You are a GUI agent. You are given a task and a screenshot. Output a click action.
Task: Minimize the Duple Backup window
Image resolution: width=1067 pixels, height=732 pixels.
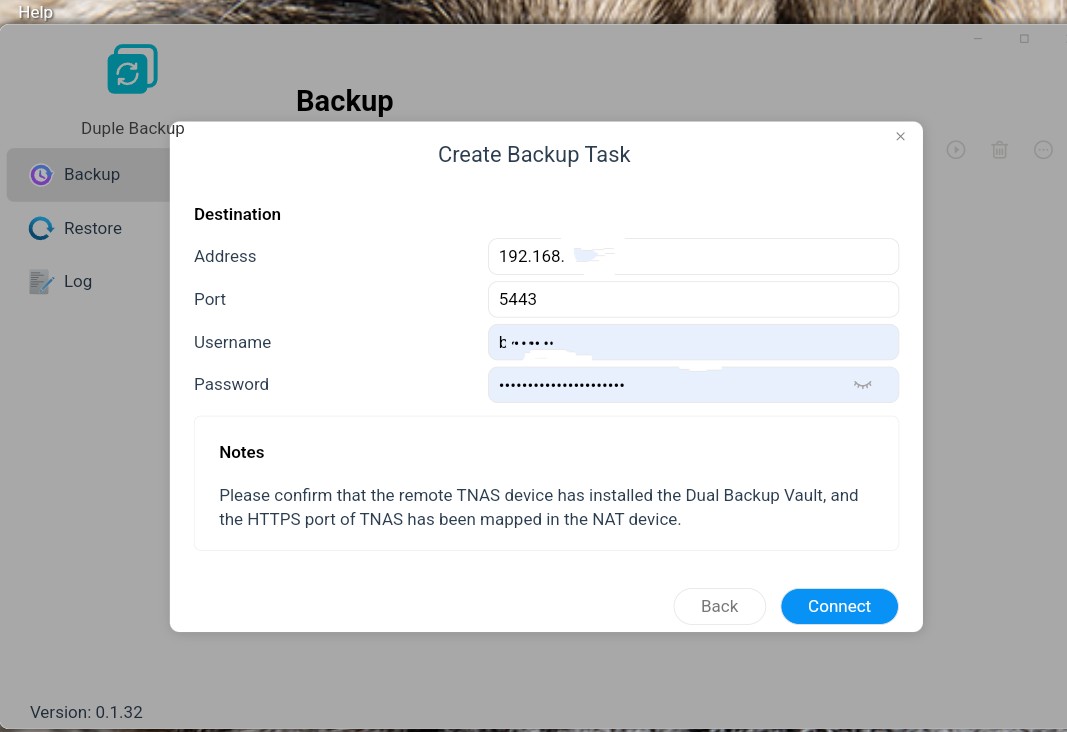coord(978,39)
